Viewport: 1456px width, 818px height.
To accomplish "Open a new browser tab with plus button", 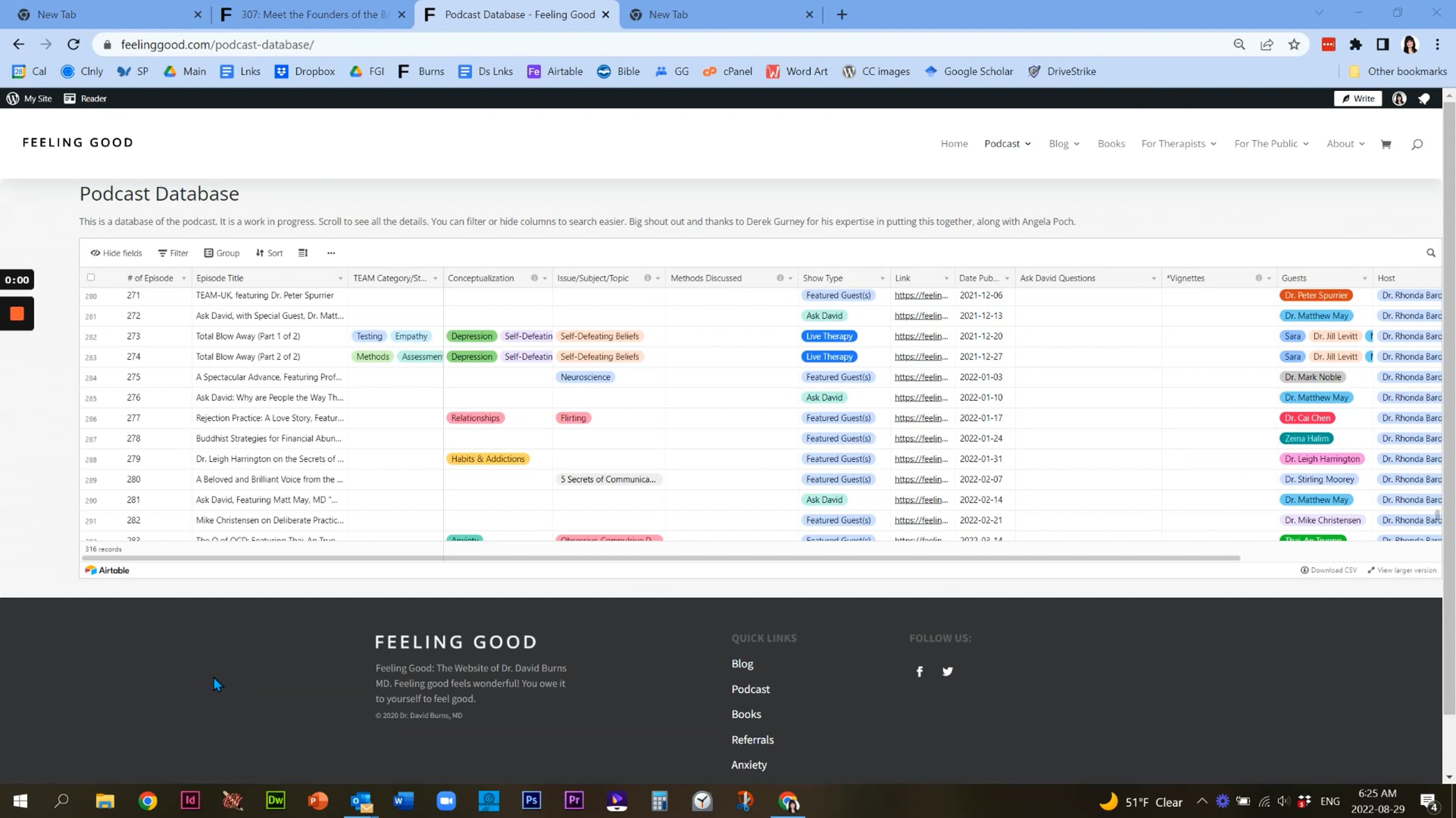I will 841,15.
